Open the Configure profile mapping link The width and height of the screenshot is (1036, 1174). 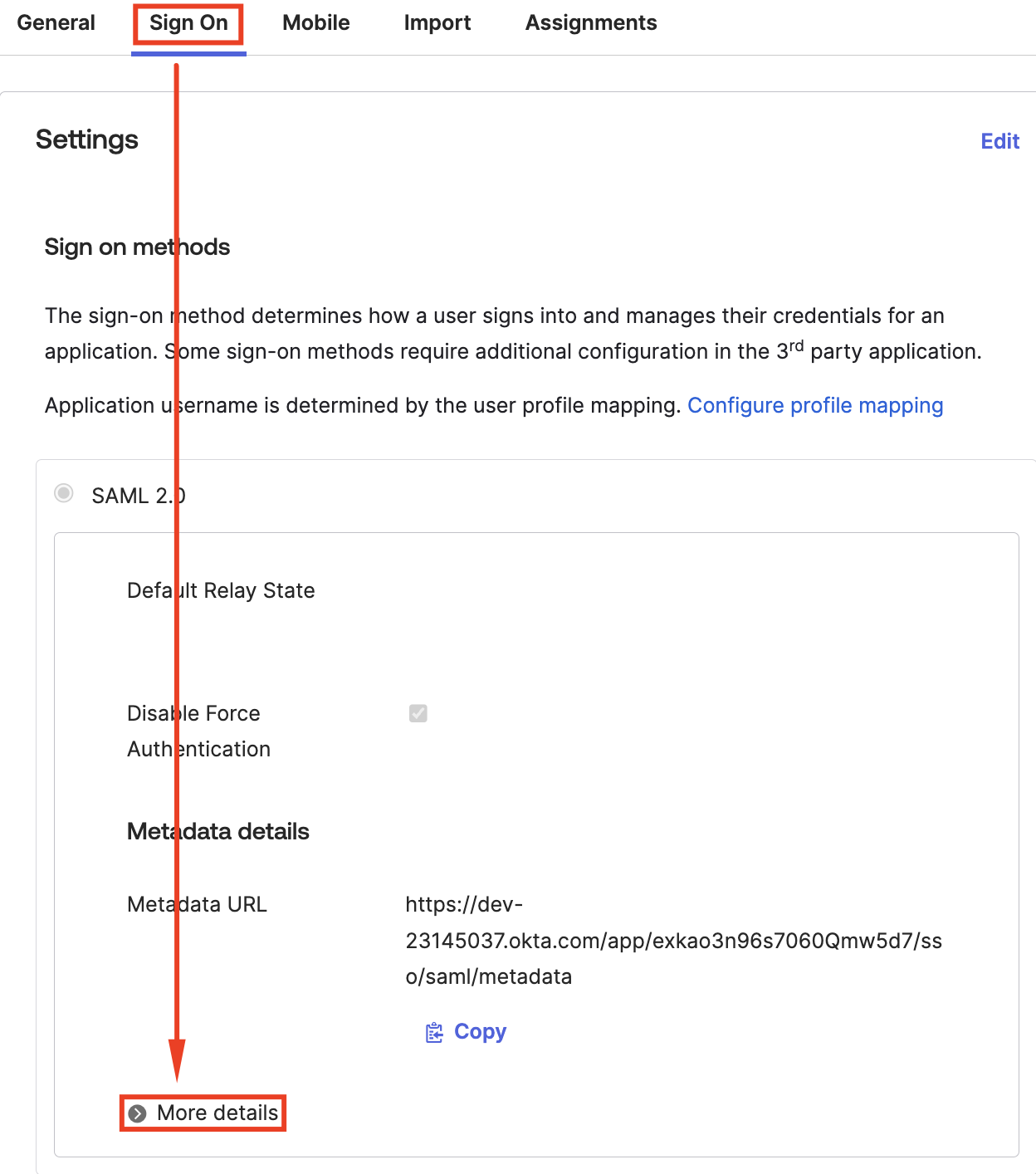tap(814, 405)
